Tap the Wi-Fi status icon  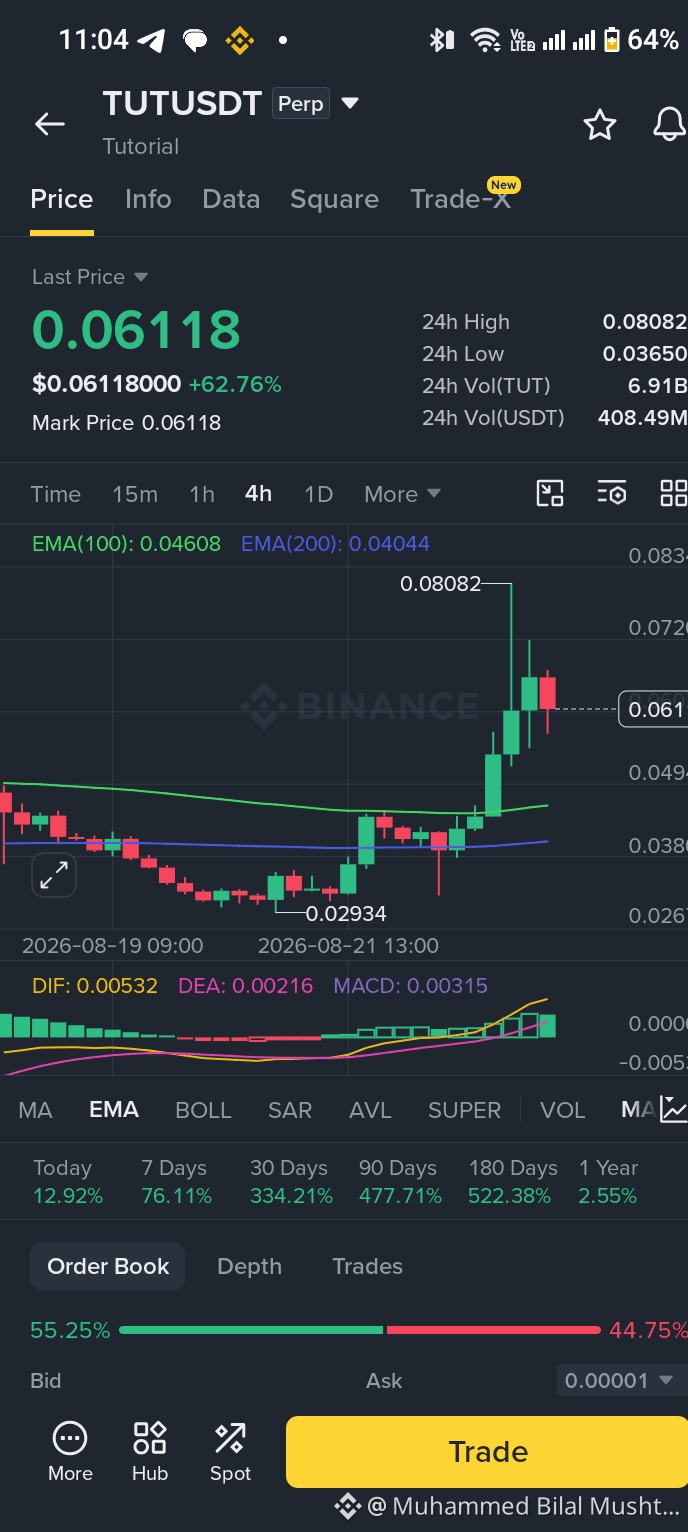click(x=486, y=40)
